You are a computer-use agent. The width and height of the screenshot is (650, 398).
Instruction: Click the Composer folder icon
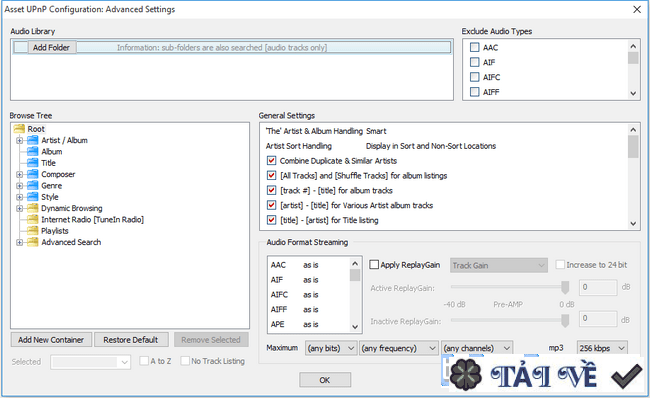click(x=33, y=174)
